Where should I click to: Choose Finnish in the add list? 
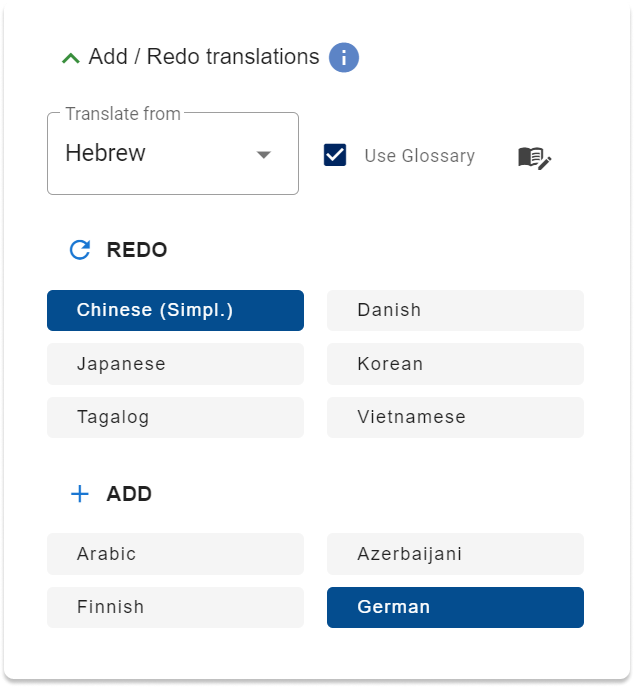point(175,607)
